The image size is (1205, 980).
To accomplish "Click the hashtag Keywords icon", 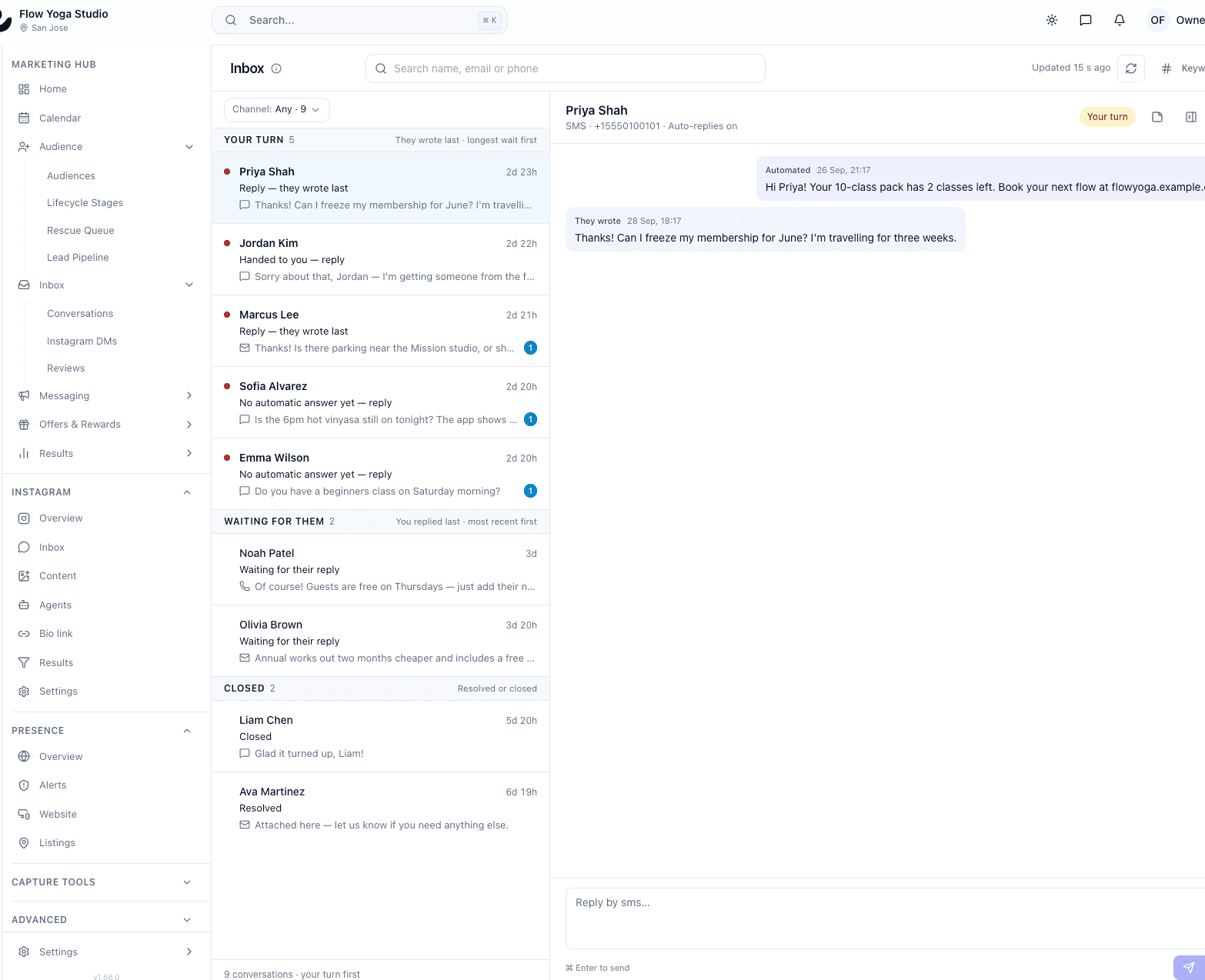I will 1167,68.
